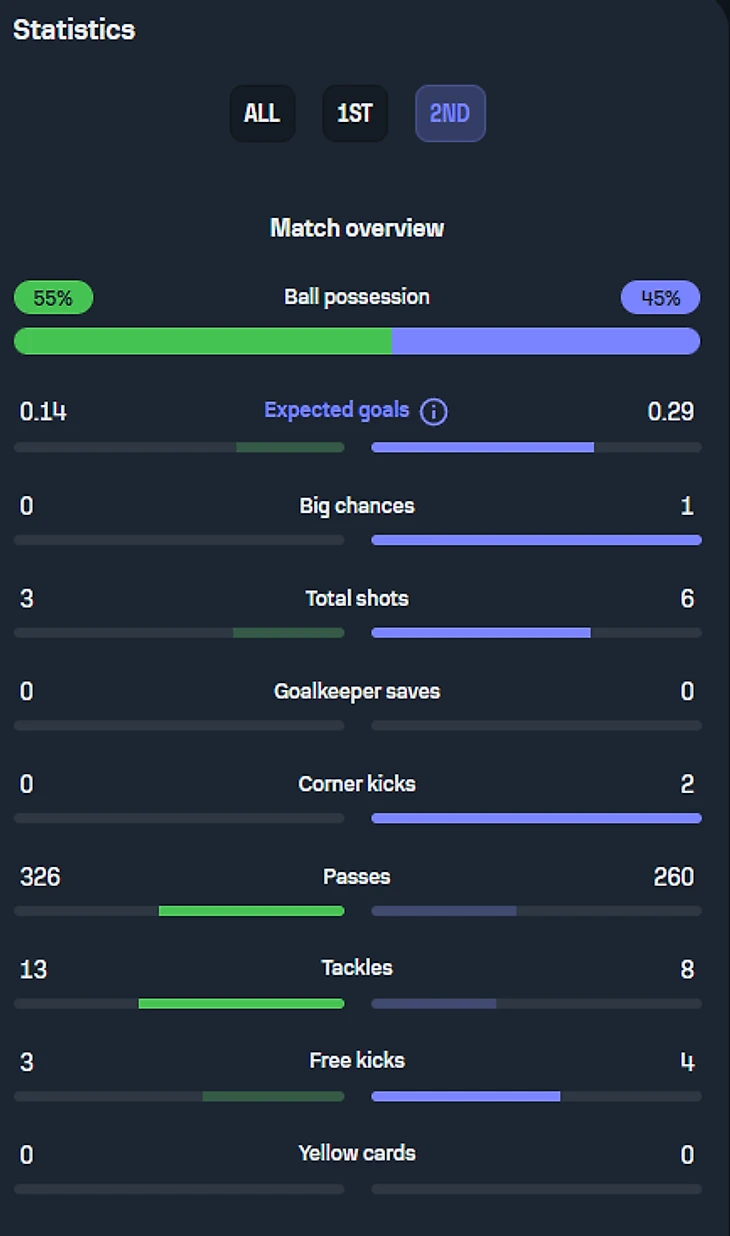The image size is (730, 1236).
Task: Switch to the ALL statistics tab
Action: pyautogui.click(x=262, y=113)
